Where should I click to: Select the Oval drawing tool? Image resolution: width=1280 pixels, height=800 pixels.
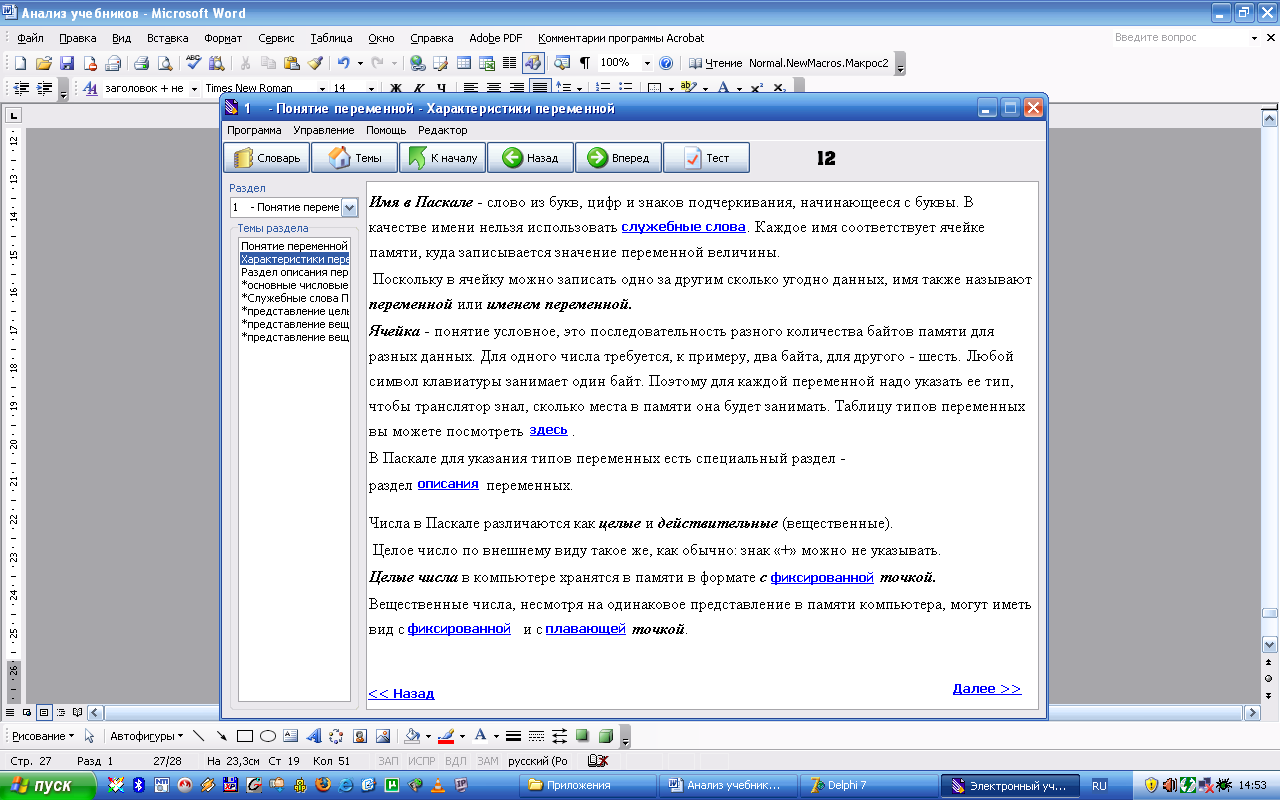click(268, 736)
